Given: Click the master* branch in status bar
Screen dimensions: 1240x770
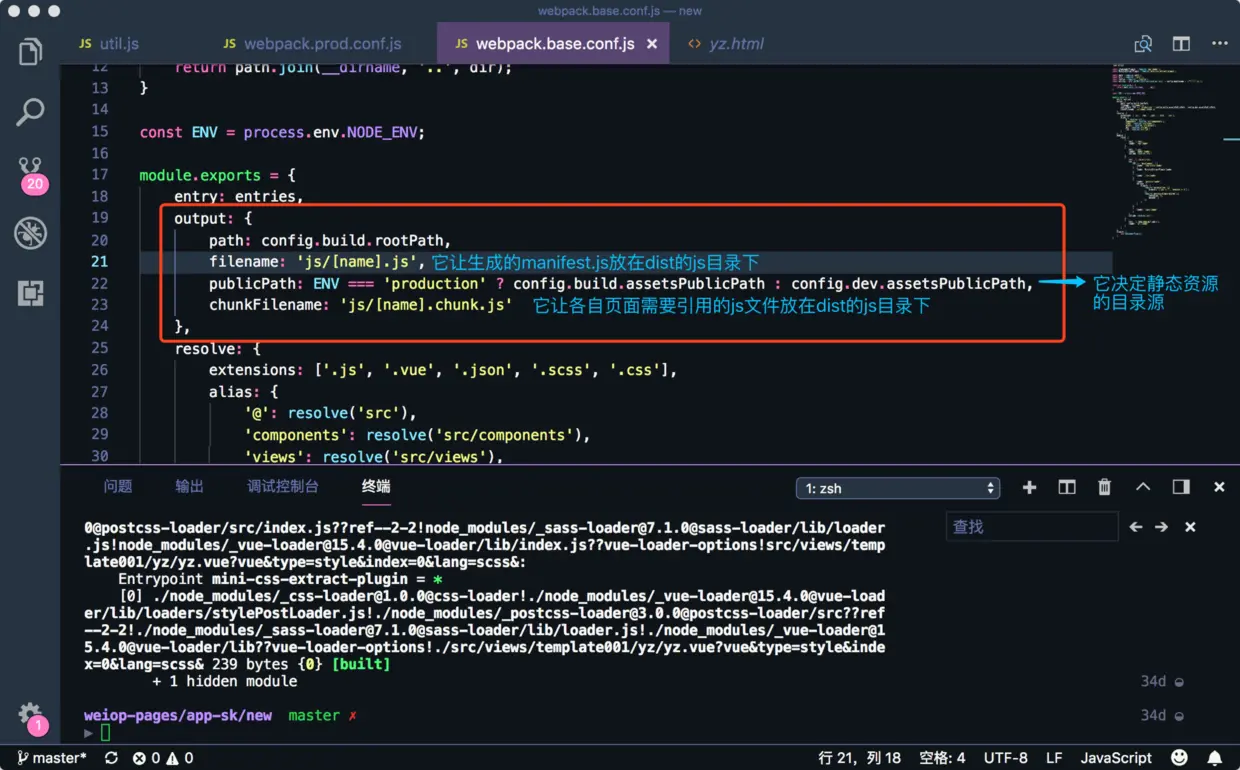Looking at the screenshot, I should coord(52,758).
